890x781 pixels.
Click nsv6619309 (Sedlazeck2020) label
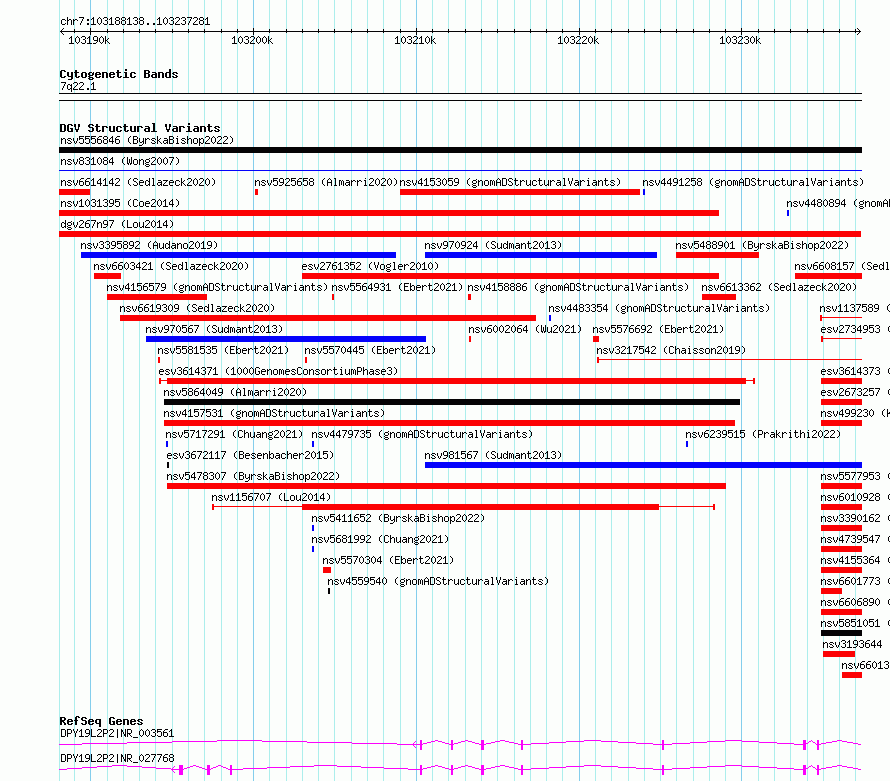197,308
